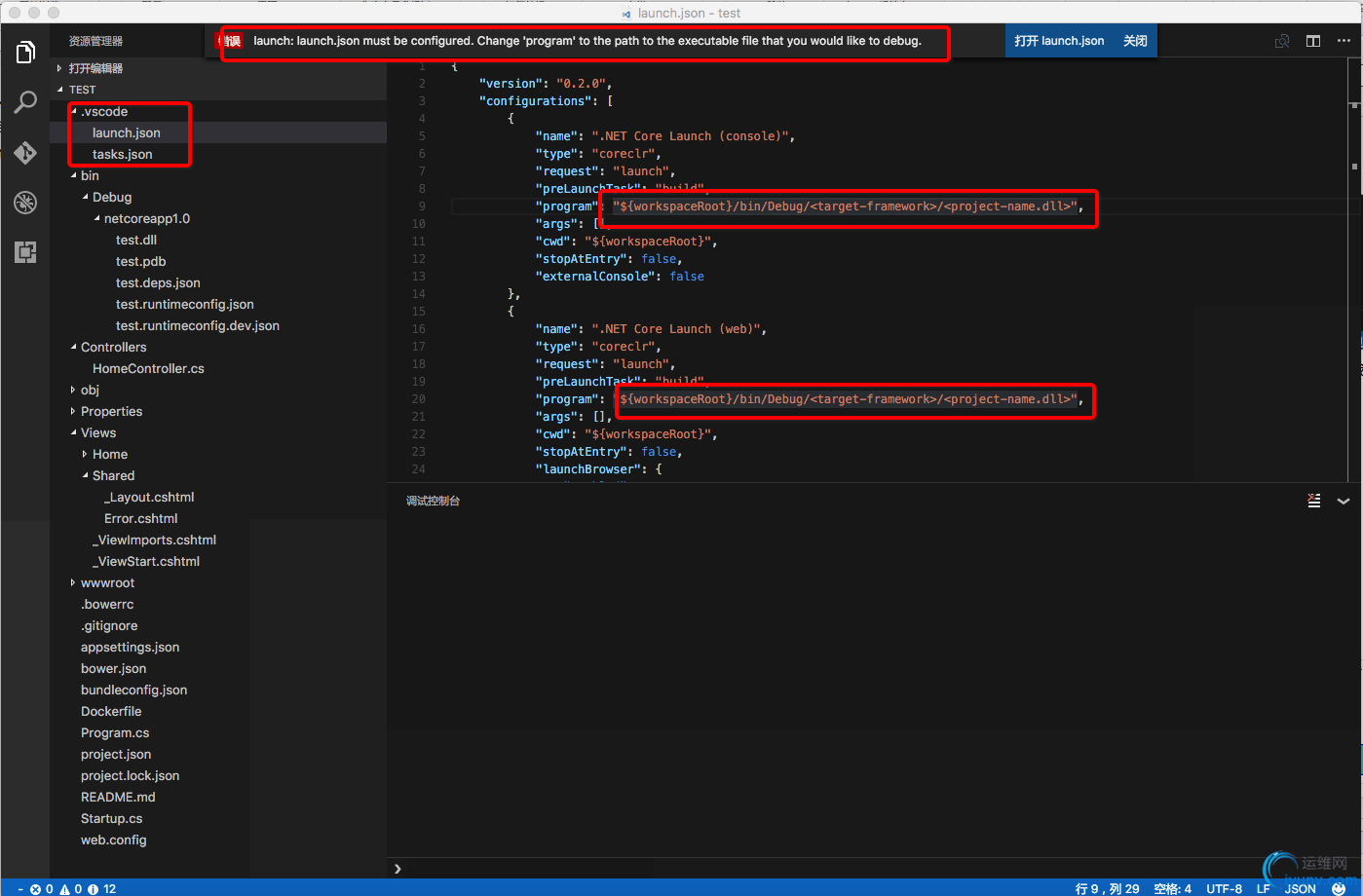The image size is (1363, 896).
Task: Clear the debug console output icon
Action: pos(1314,501)
